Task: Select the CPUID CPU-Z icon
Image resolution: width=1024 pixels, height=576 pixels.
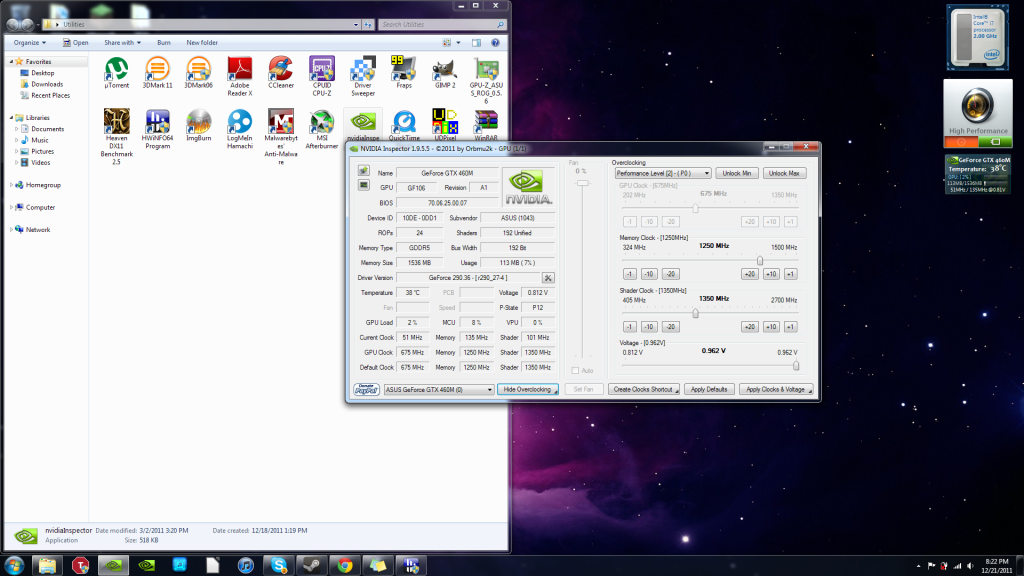Action: click(x=322, y=76)
